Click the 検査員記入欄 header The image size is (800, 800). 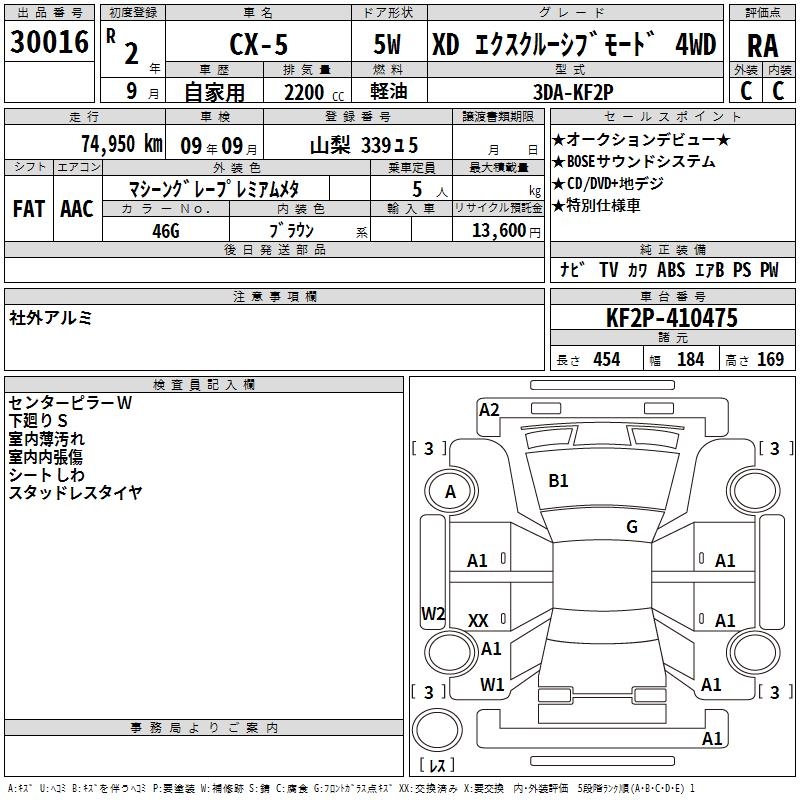(x=204, y=384)
